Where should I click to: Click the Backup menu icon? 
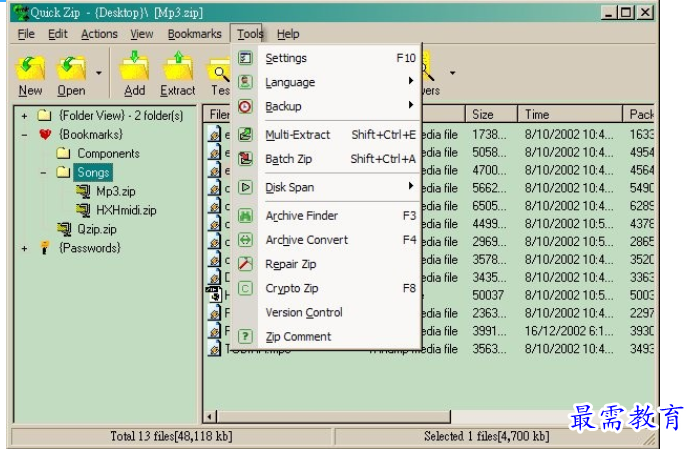coord(245,106)
